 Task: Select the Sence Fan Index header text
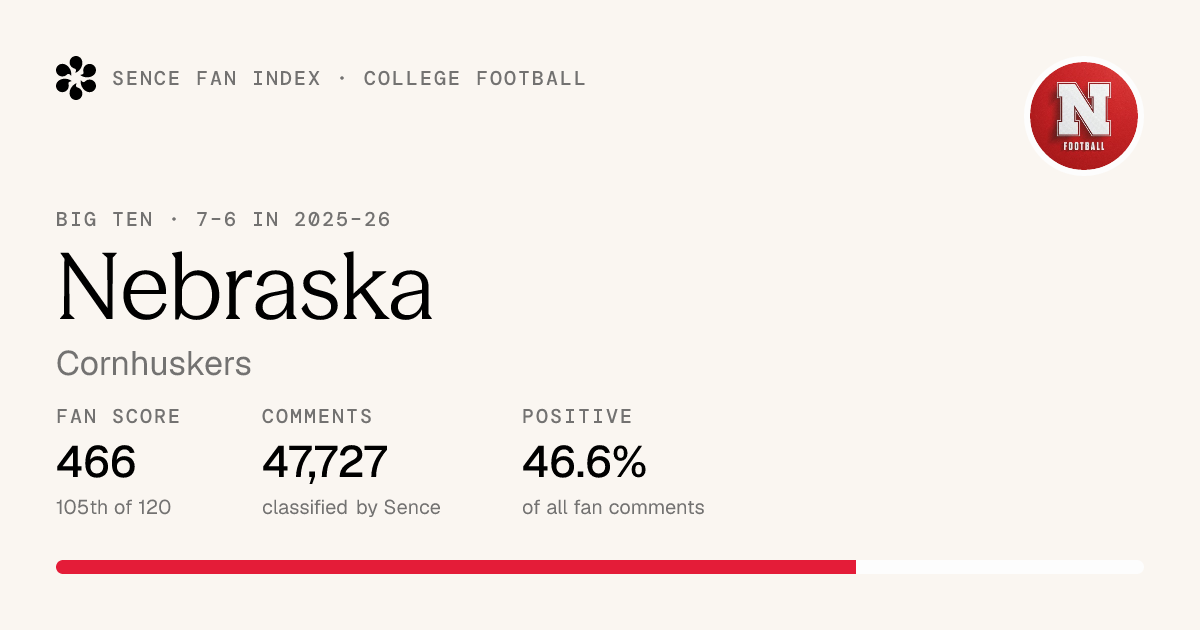[x=217, y=79]
